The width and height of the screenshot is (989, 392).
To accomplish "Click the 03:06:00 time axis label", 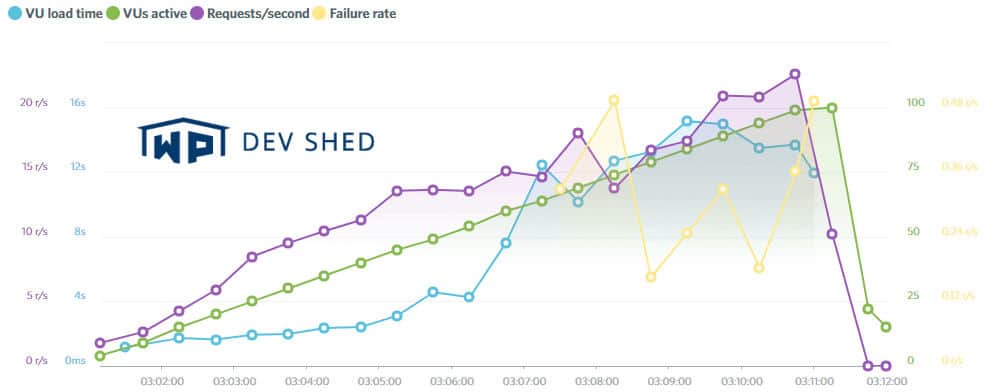I will point(452,381).
